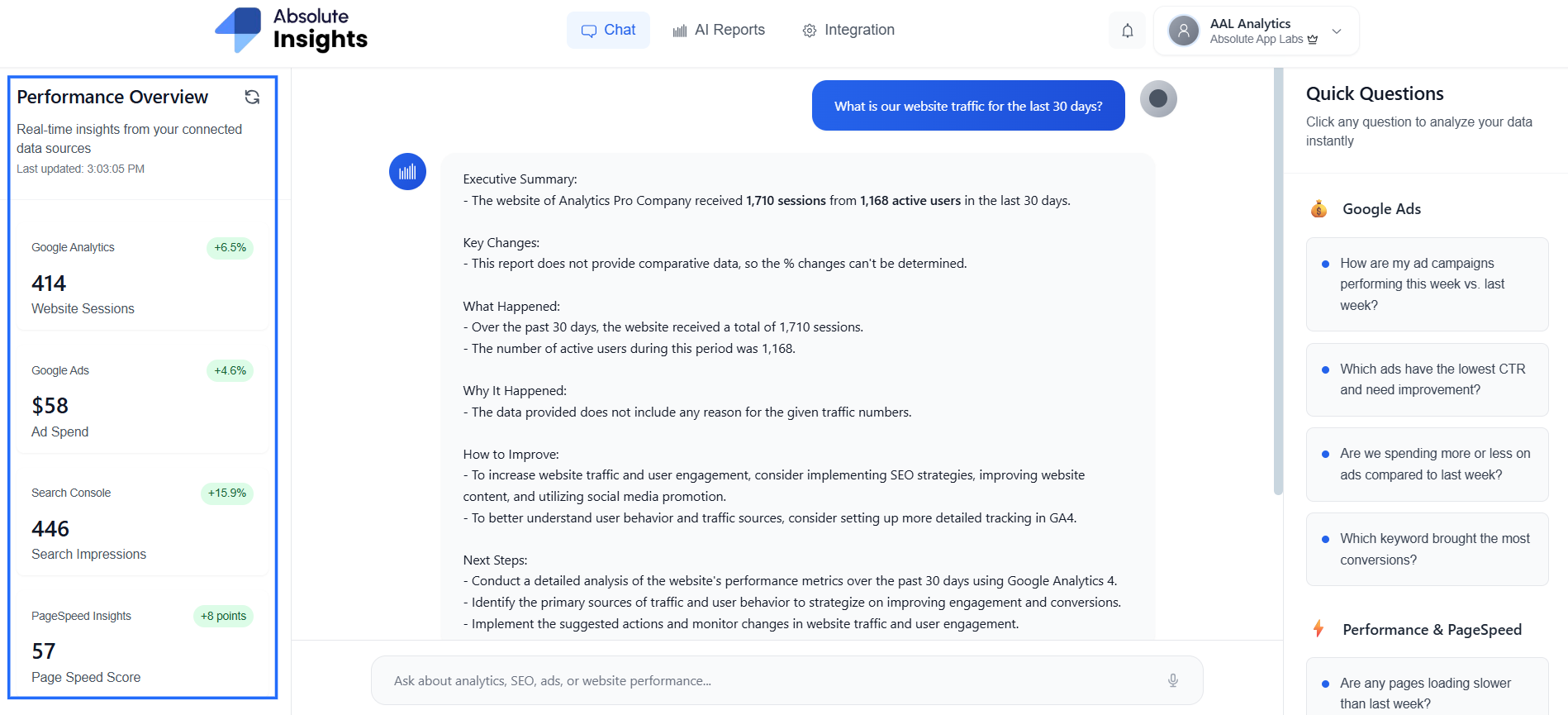Click the grey user avatar beside the question bubble

(1158, 99)
